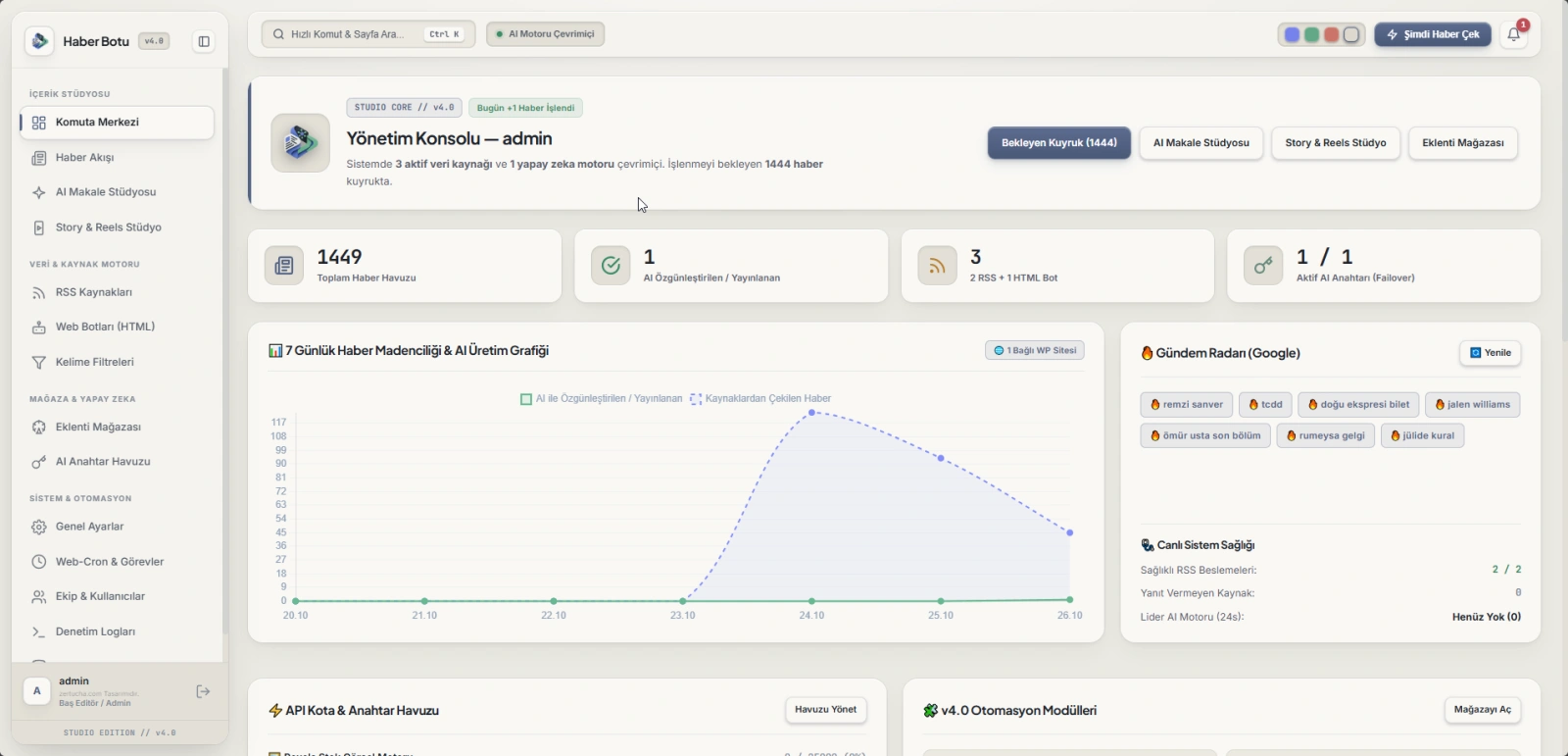Screen dimensions: 1568x756
Task: Focus the Hızlı Komut & Sayfa Ara field
Action: (x=368, y=34)
